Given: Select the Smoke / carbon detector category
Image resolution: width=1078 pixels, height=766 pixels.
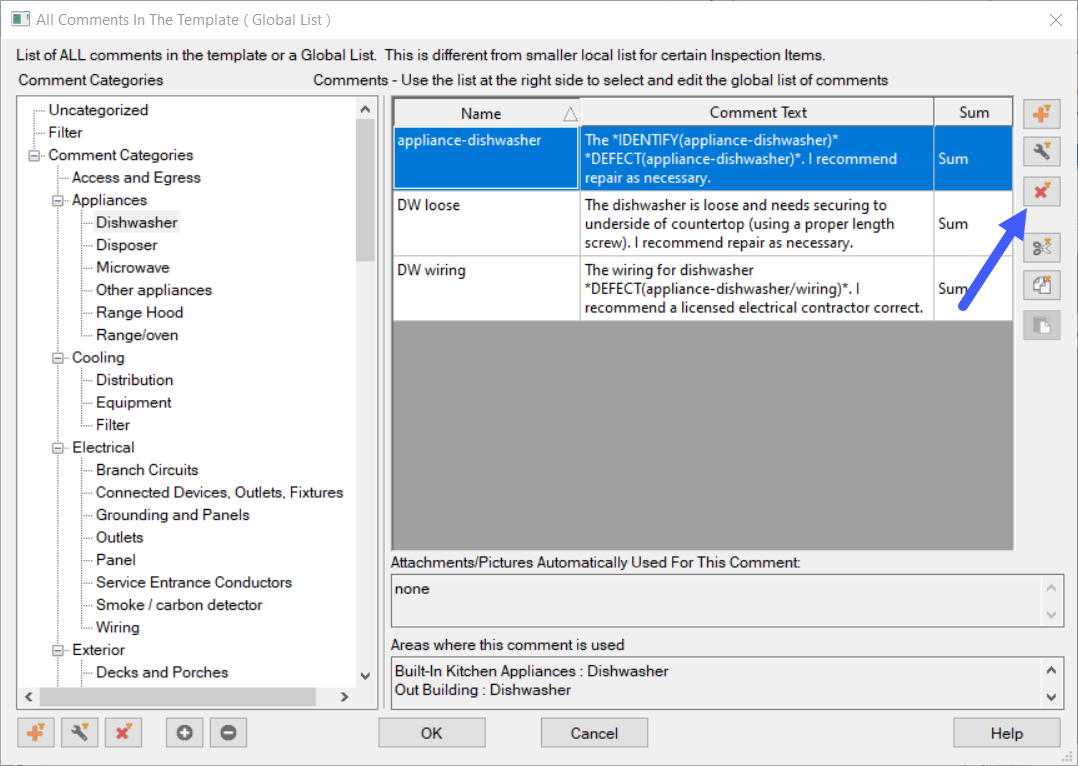Looking at the screenshot, I should (179, 605).
